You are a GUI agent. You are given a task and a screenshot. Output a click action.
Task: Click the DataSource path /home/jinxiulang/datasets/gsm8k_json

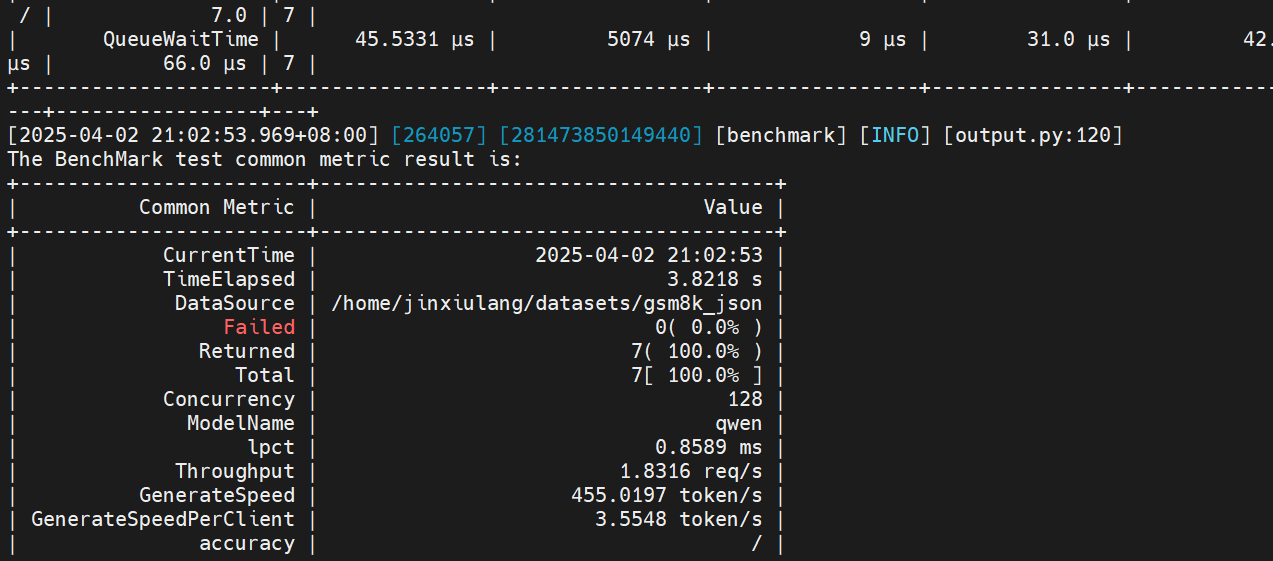(546, 303)
